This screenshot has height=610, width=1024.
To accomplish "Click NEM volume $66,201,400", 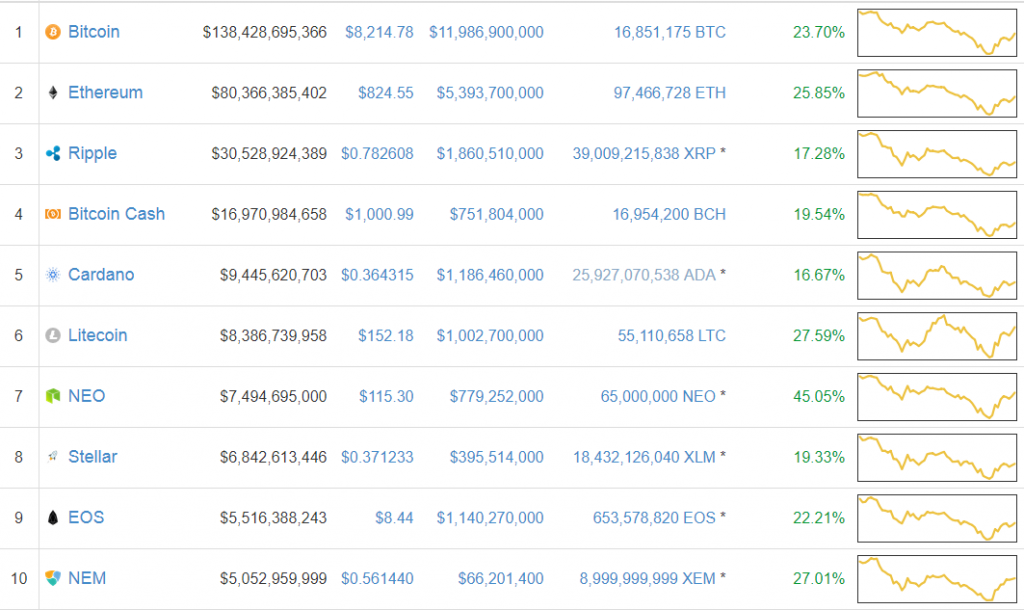I will tap(500, 579).
